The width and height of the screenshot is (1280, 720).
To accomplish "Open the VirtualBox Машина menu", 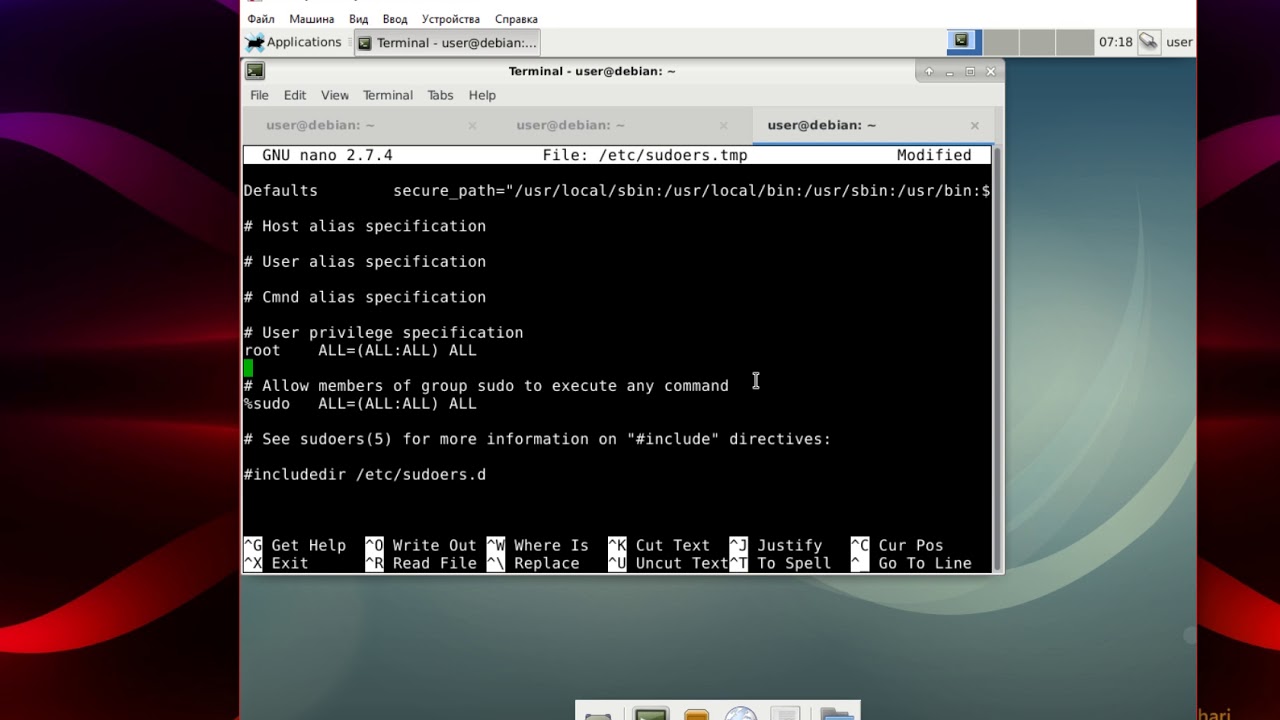I will click(x=312, y=19).
